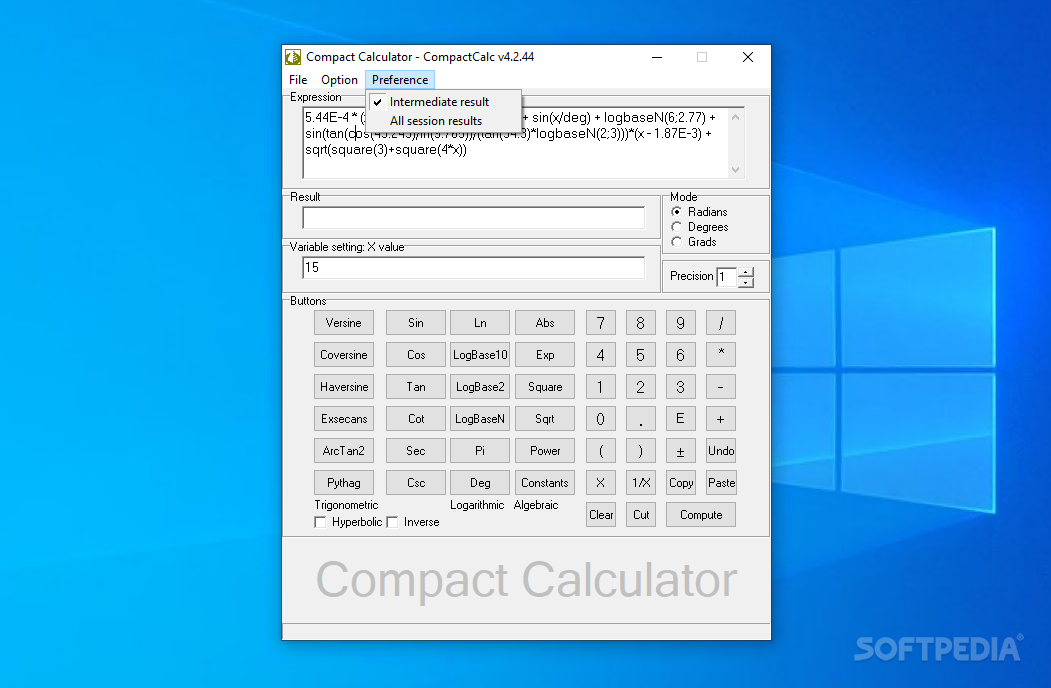
Task: Insert the Pi constant
Action: click(480, 451)
